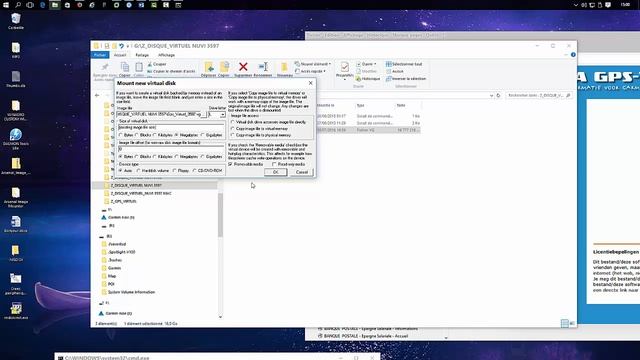
Task: Open the Fichier ribbon tab
Action: coord(100,55)
